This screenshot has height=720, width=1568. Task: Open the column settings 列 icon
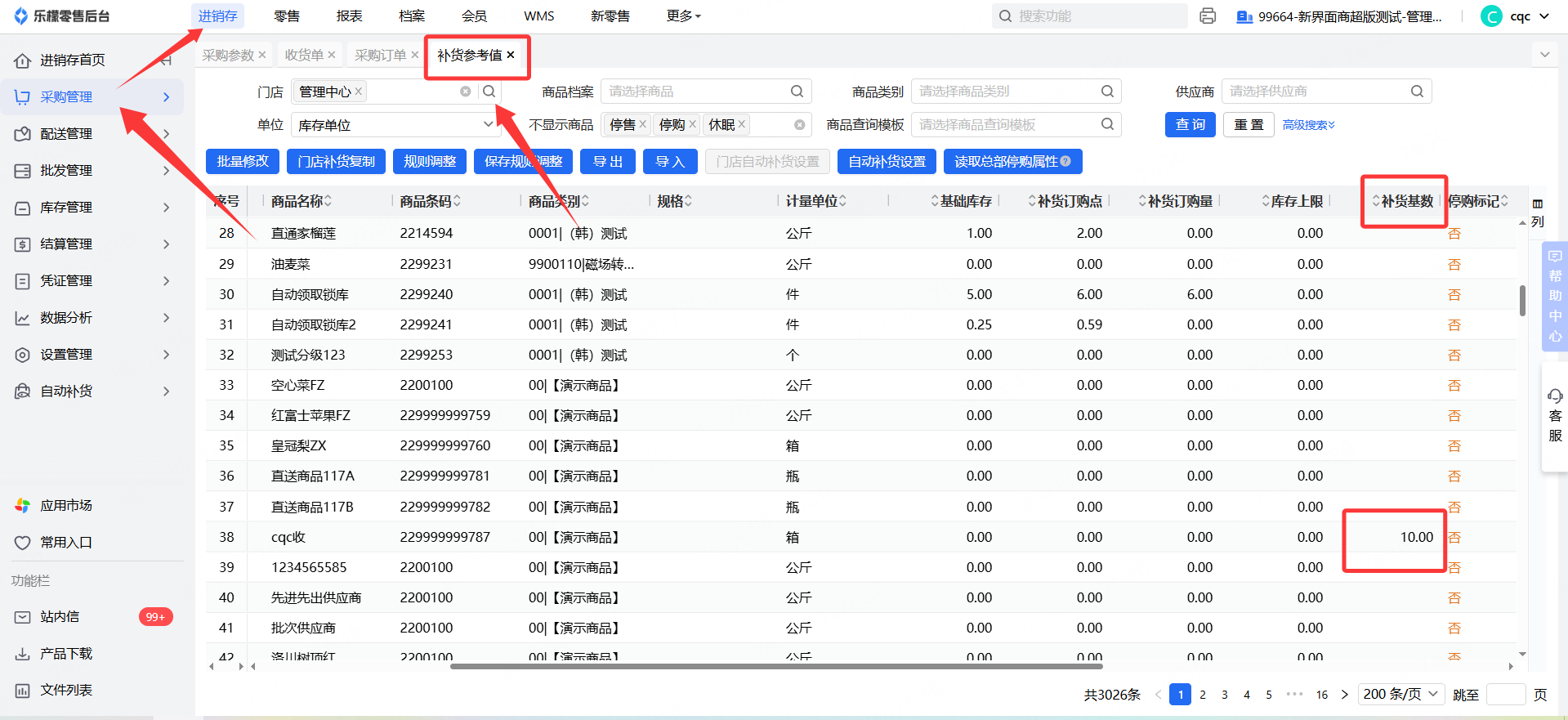[1538, 212]
